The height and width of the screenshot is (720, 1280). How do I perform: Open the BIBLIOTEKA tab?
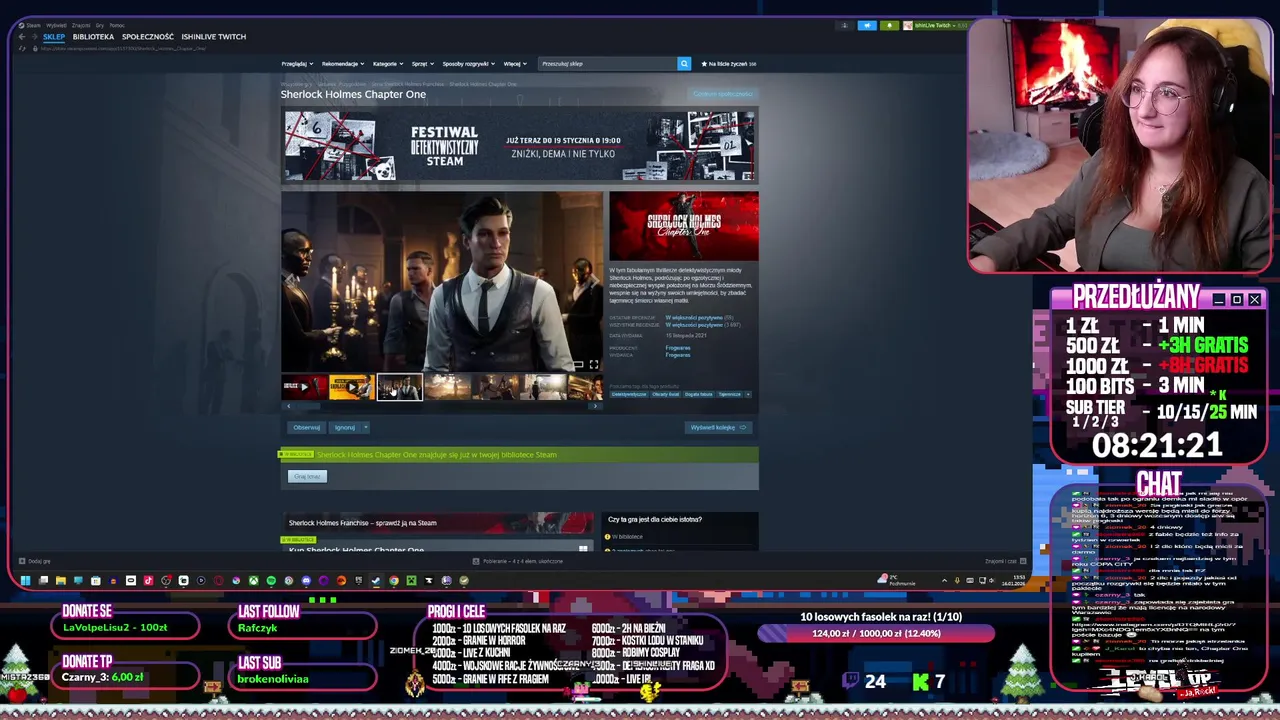pyautogui.click(x=93, y=37)
